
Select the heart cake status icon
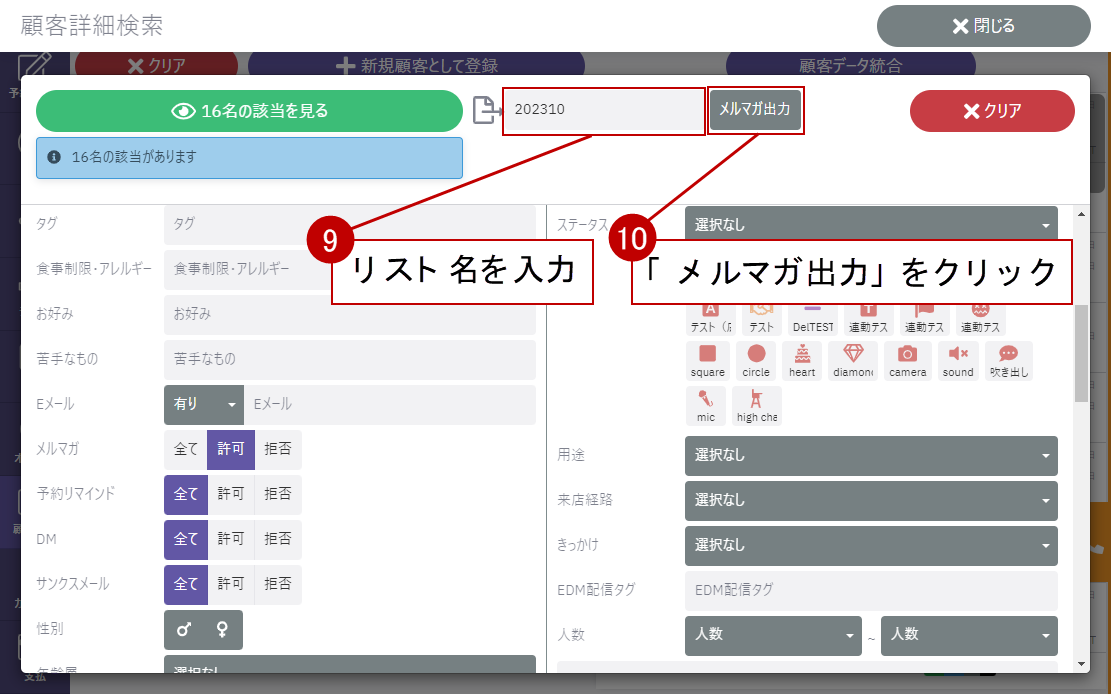click(802, 359)
